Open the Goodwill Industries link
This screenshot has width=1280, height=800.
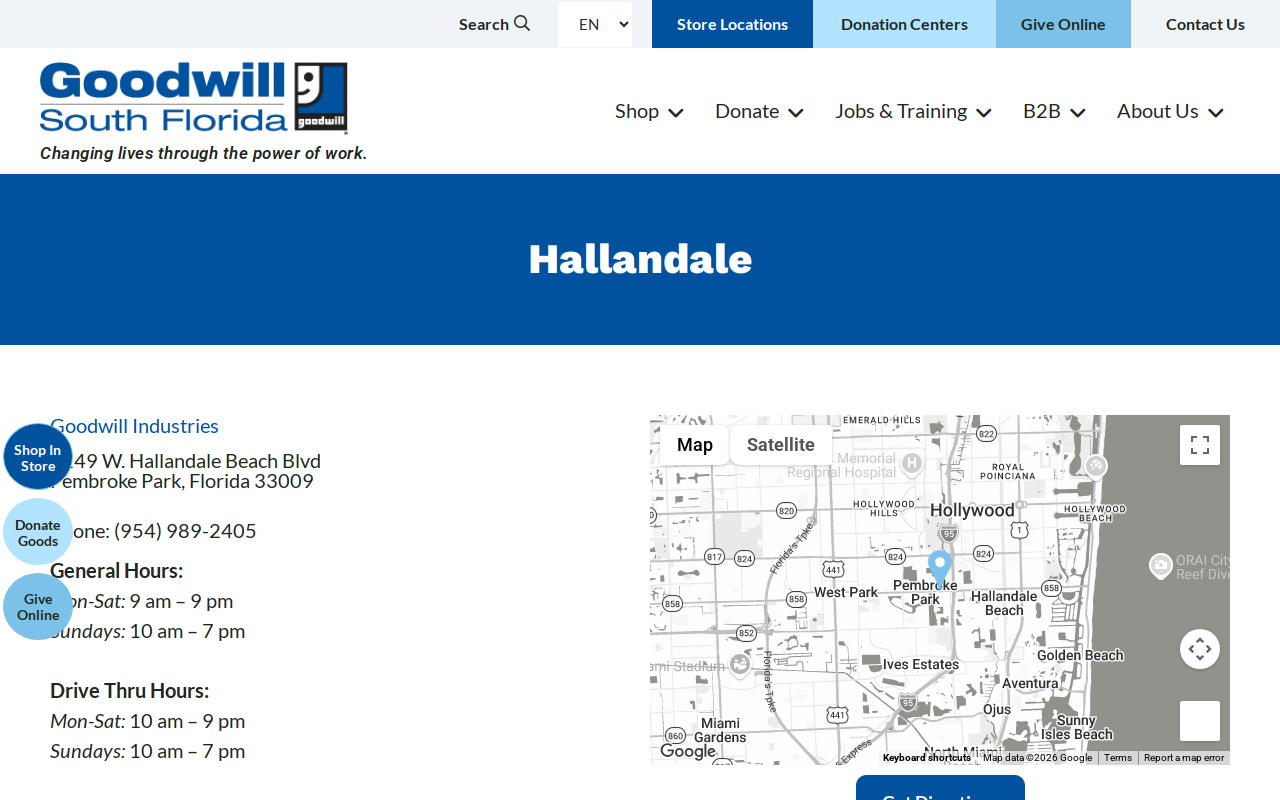click(x=134, y=426)
